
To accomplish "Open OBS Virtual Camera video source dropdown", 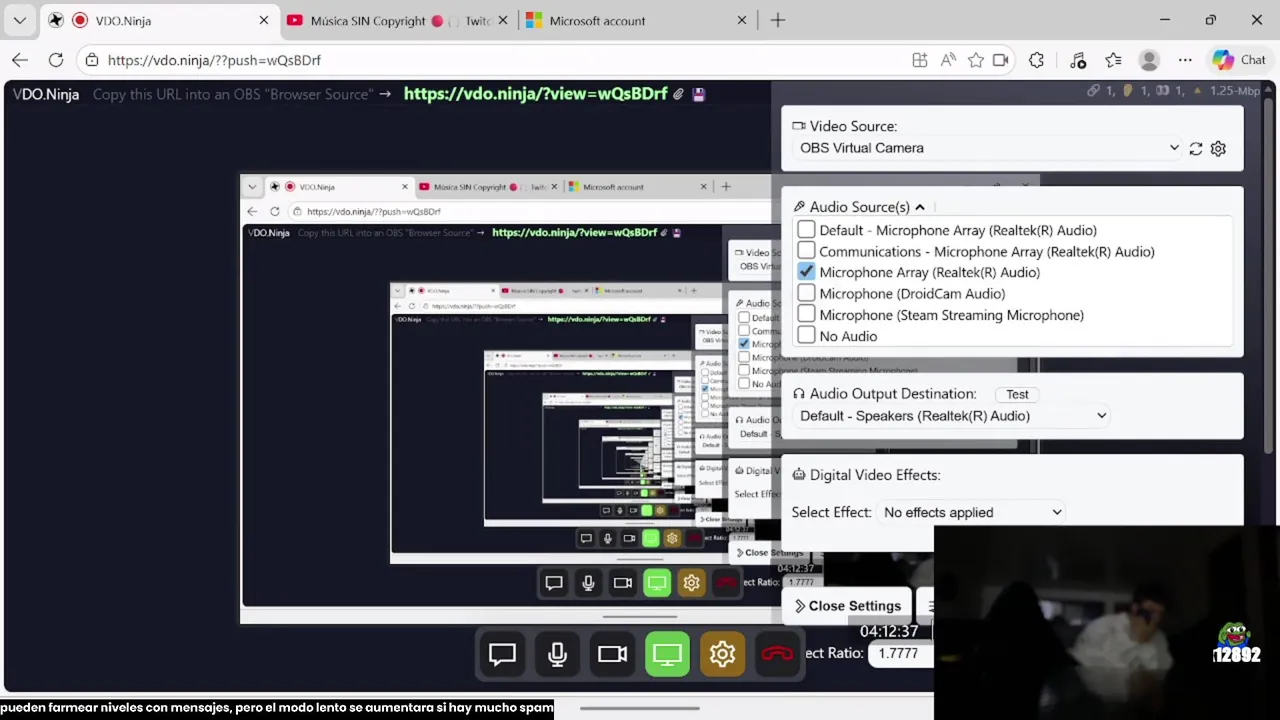I will point(989,148).
